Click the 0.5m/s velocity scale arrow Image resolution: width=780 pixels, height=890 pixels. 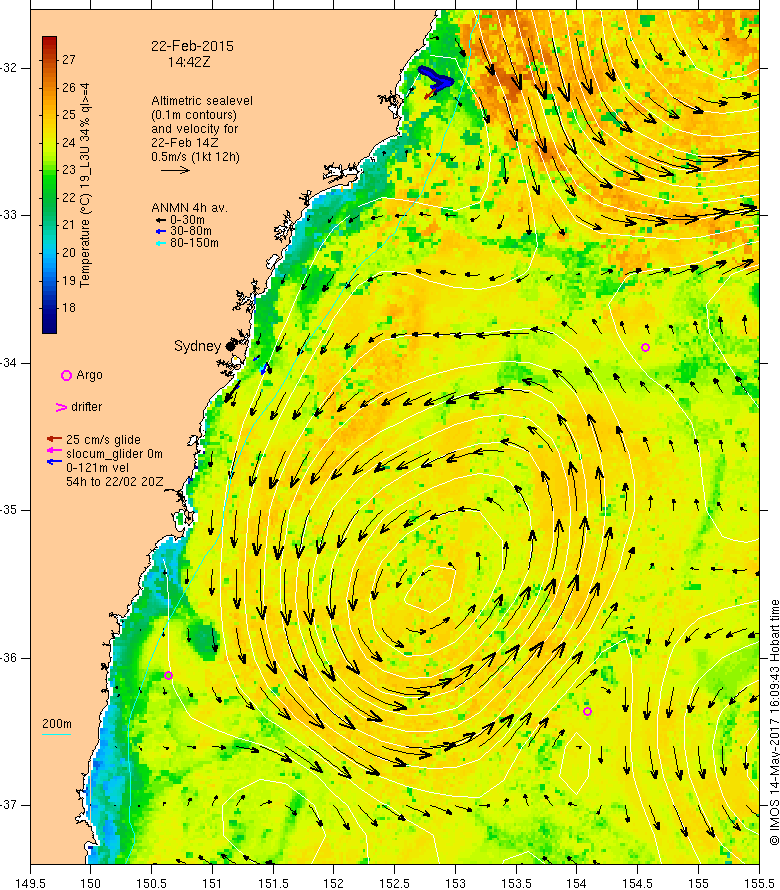[x=175, y=170]
